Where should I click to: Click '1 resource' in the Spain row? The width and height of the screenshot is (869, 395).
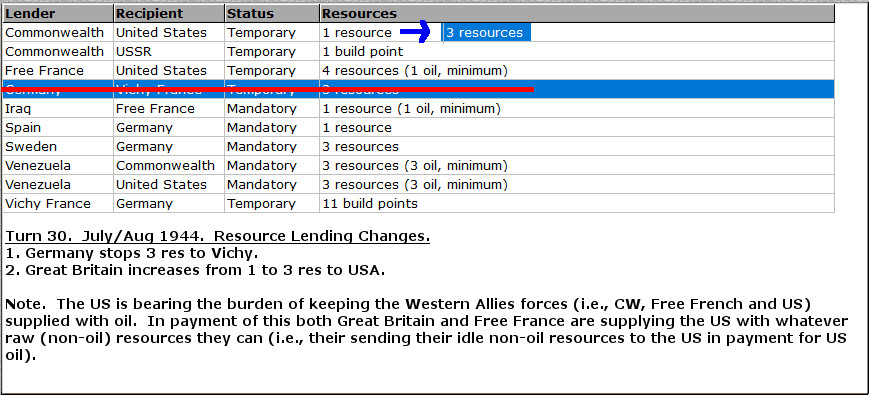[x=577, y=127]
